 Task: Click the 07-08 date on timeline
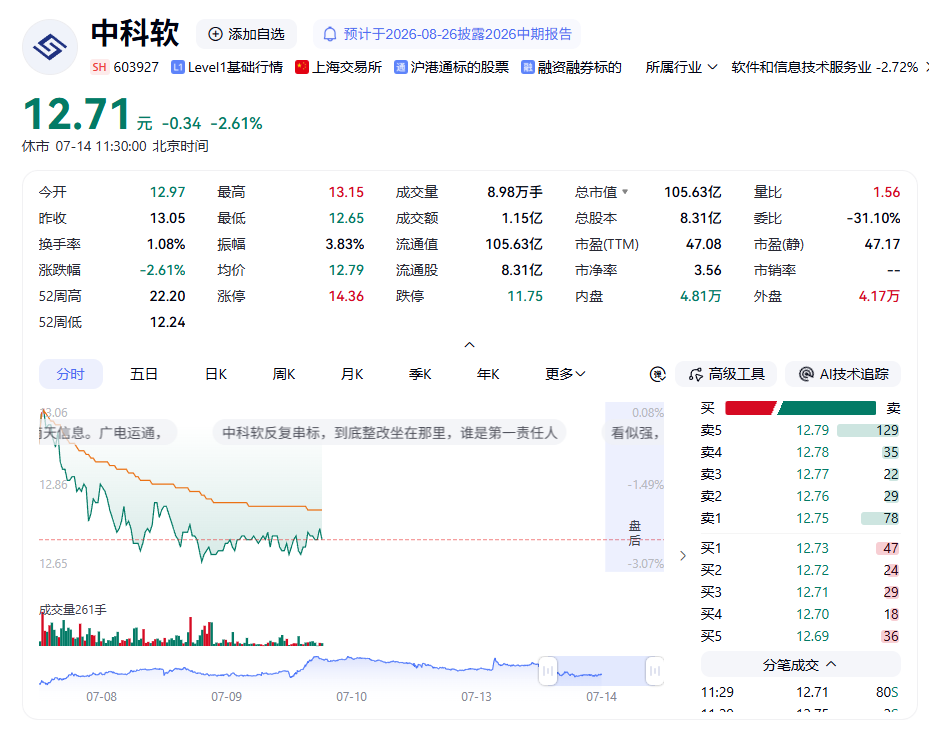(x=101, y=696)
